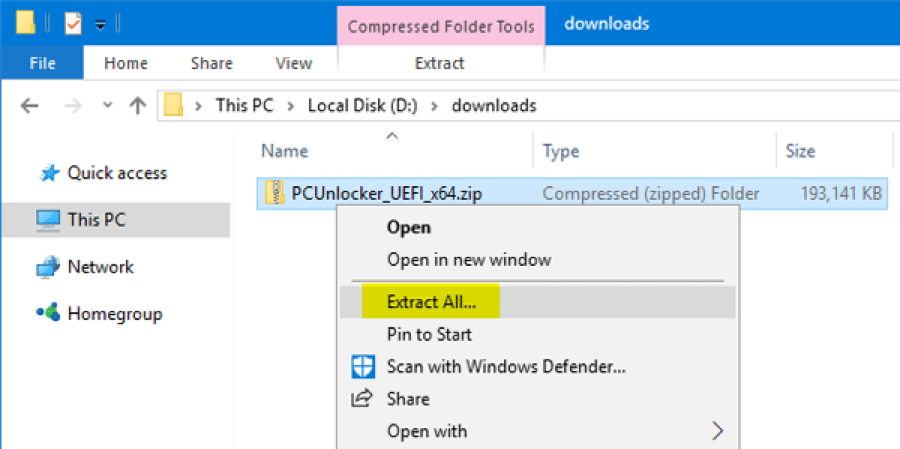Click the Properties checkmark quick access icon
The height and width of the screenshot is (449, 900).
[x=73, y=24]
